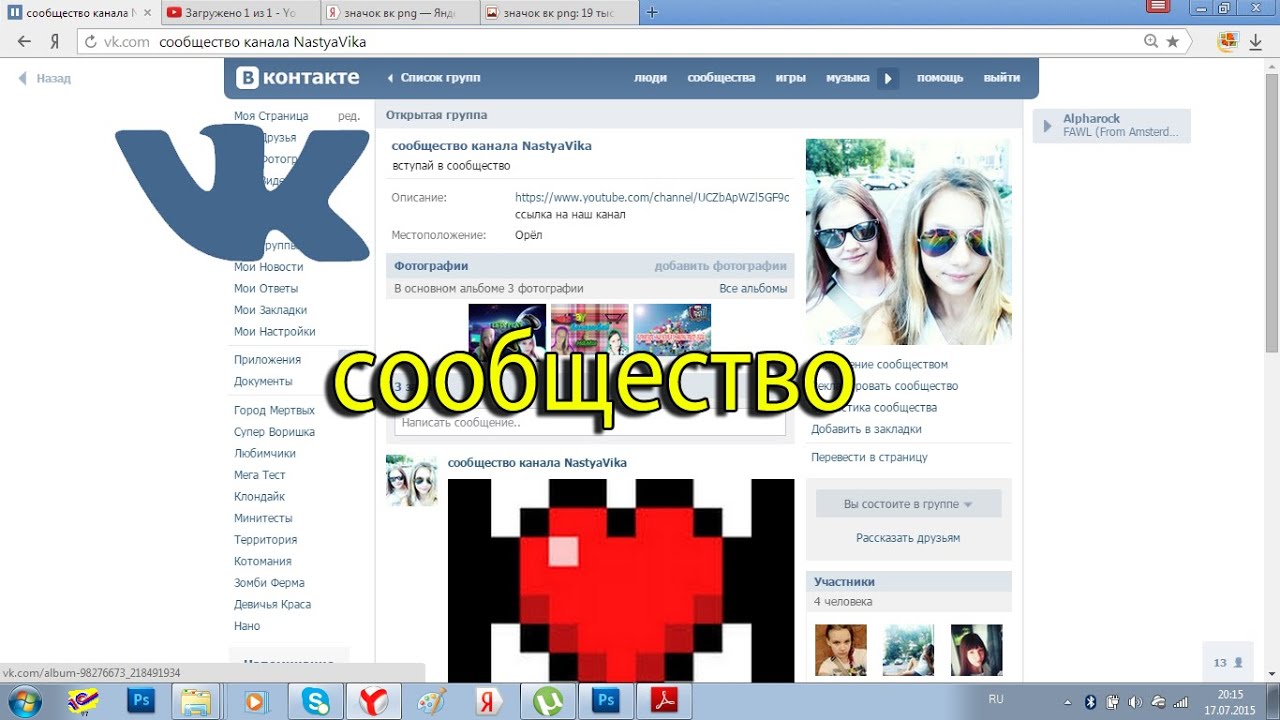1280x720 pixels.
Task: Click the volume icon in the system tray
Action: tap(1137, 701)
